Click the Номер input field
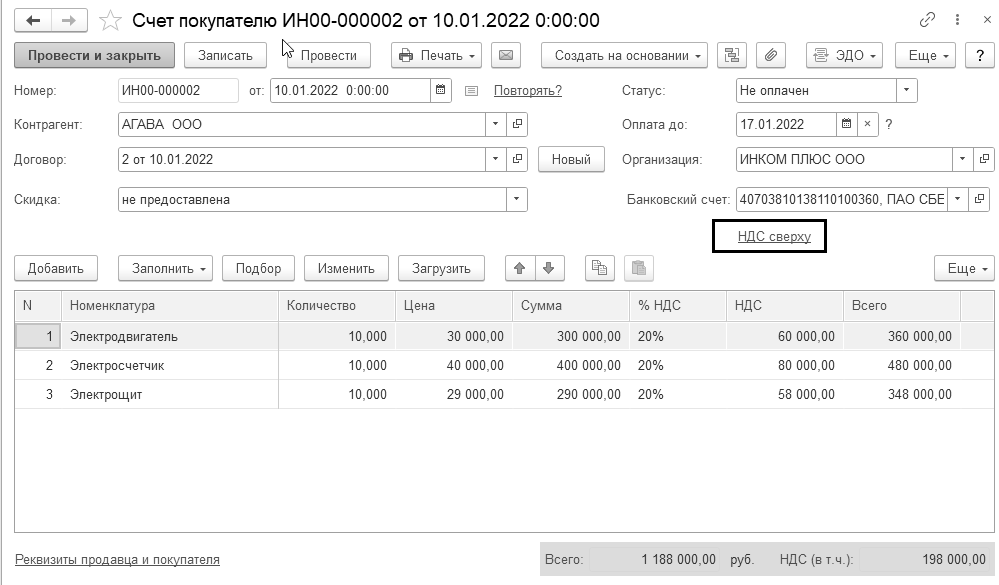This screenshot has width=999, height=585. pyautogui.click(x=177, y=91)
